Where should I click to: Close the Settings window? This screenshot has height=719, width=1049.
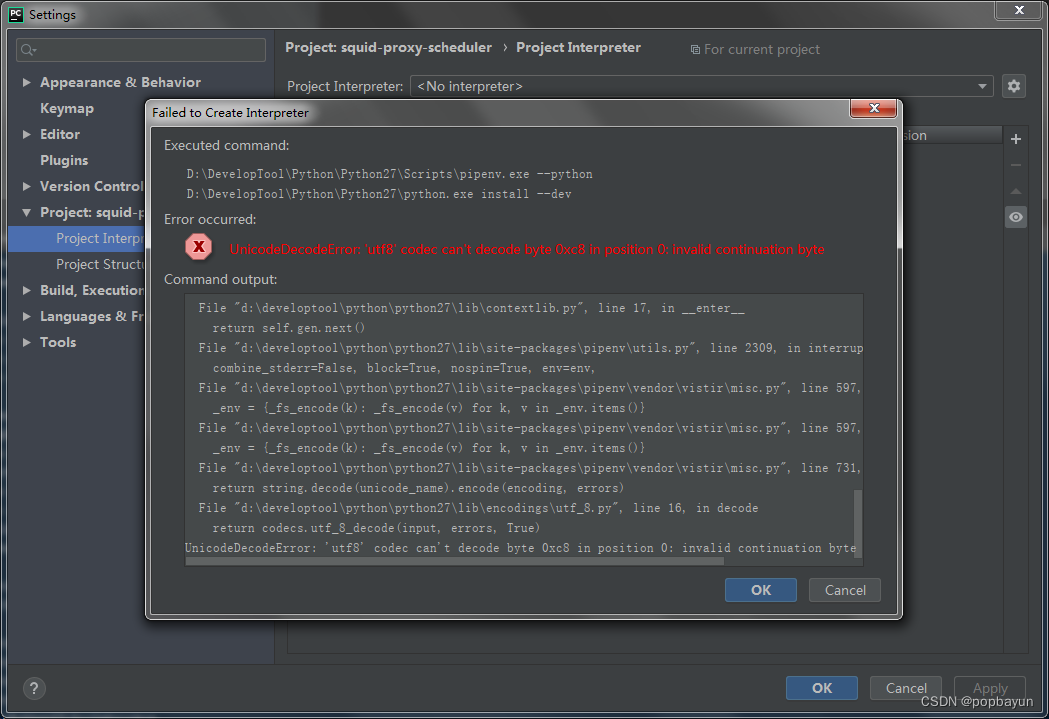[x=1018, y=10]
